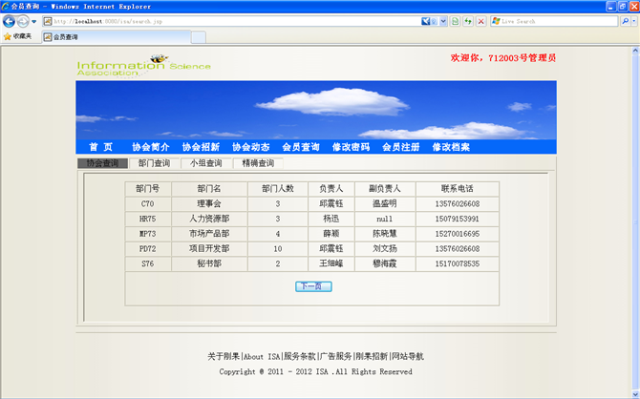Stop loading with the red X icon
640x399 pixels.
(x=481, y=21)
